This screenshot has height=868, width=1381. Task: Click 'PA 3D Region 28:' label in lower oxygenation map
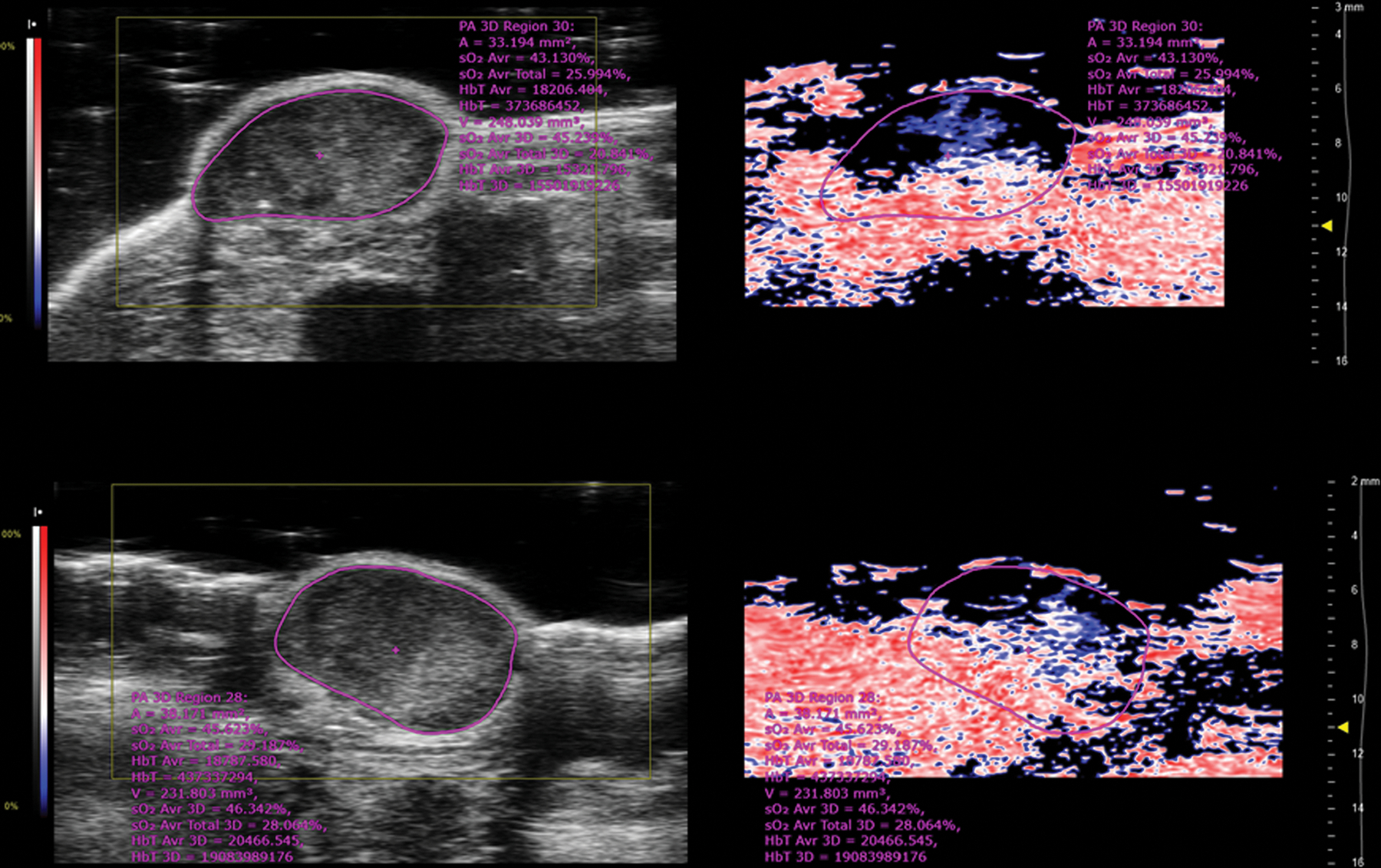point(822,697)
